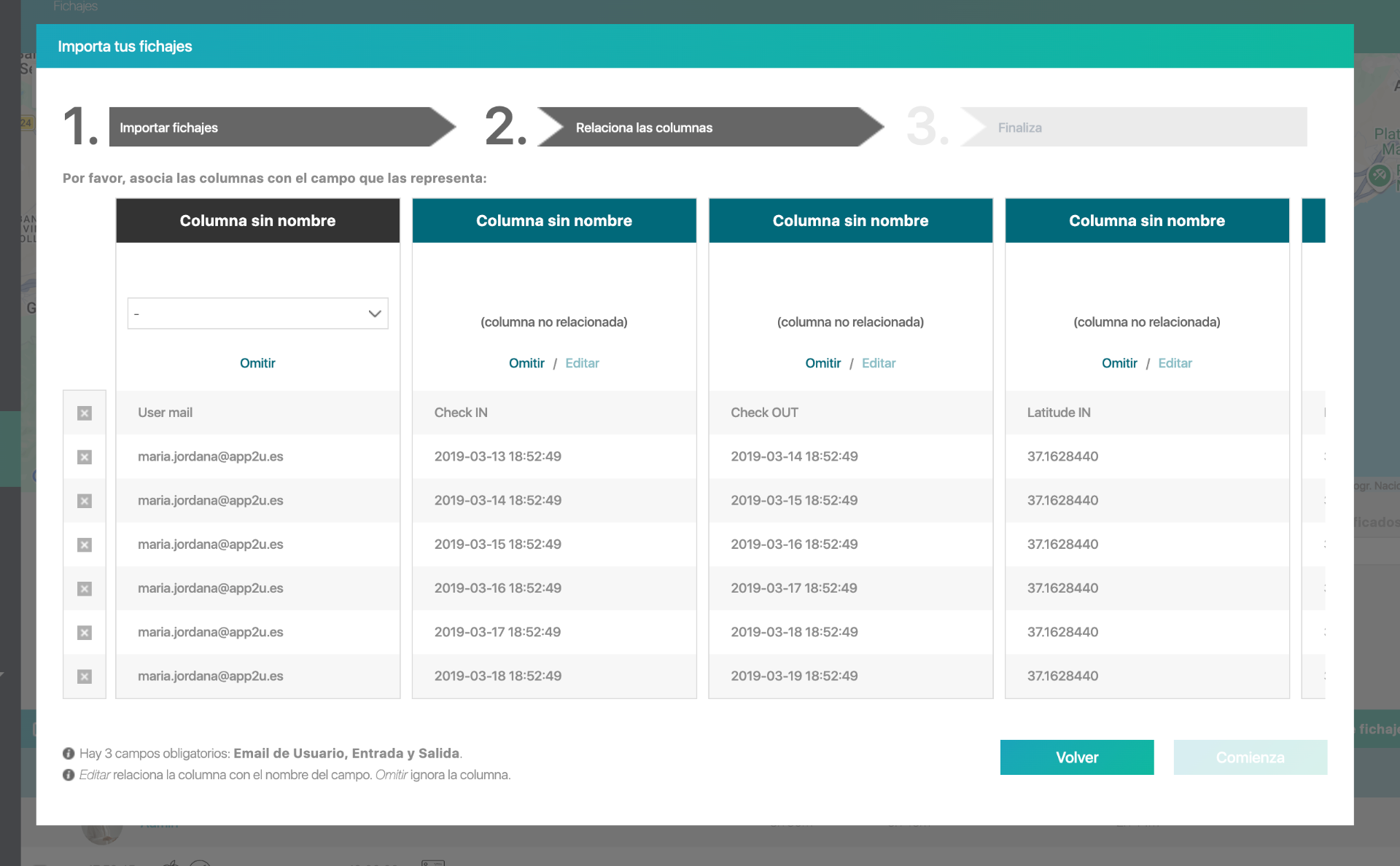Remove the 'User mail' header row with its X icon
Image resolution: width=1400 pixels, height=866 pixels.
click(85, 413)
